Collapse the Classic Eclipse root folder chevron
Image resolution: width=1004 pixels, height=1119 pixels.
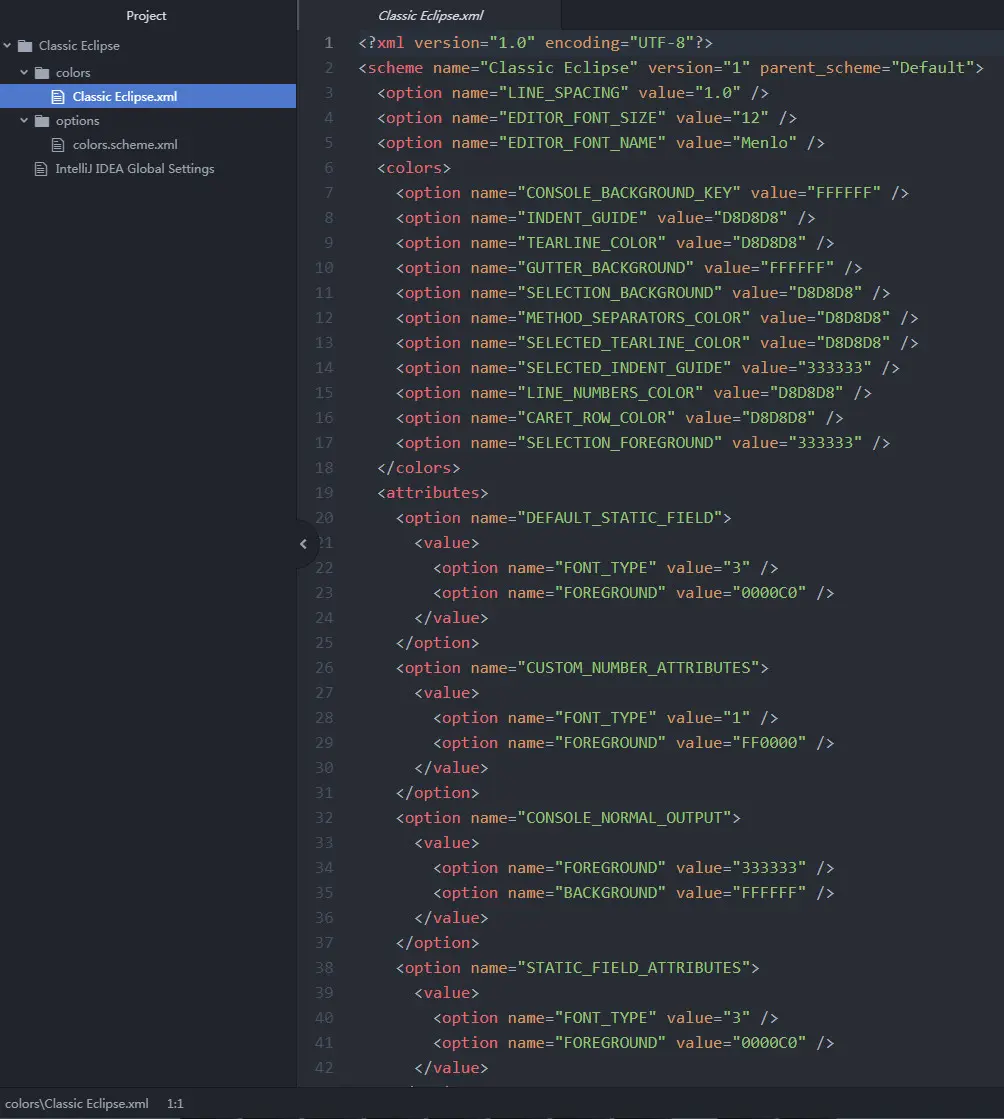pos(7,46)
